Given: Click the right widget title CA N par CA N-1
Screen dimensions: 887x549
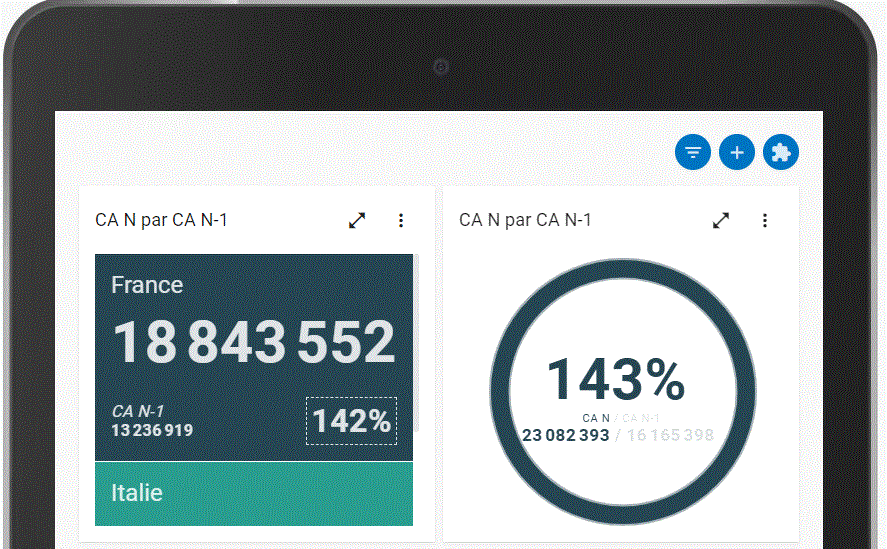Looking at the screenshot, I should pyautogui.click(x=525, y=220).
